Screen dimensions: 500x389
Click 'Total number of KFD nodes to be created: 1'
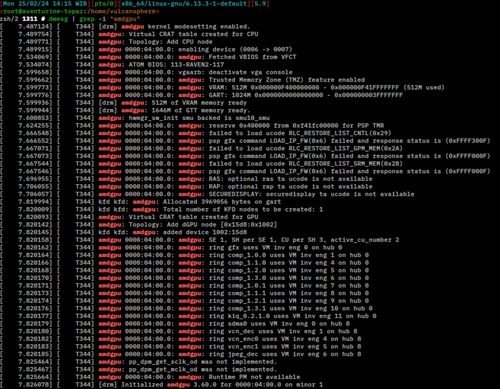coord(243,210)
